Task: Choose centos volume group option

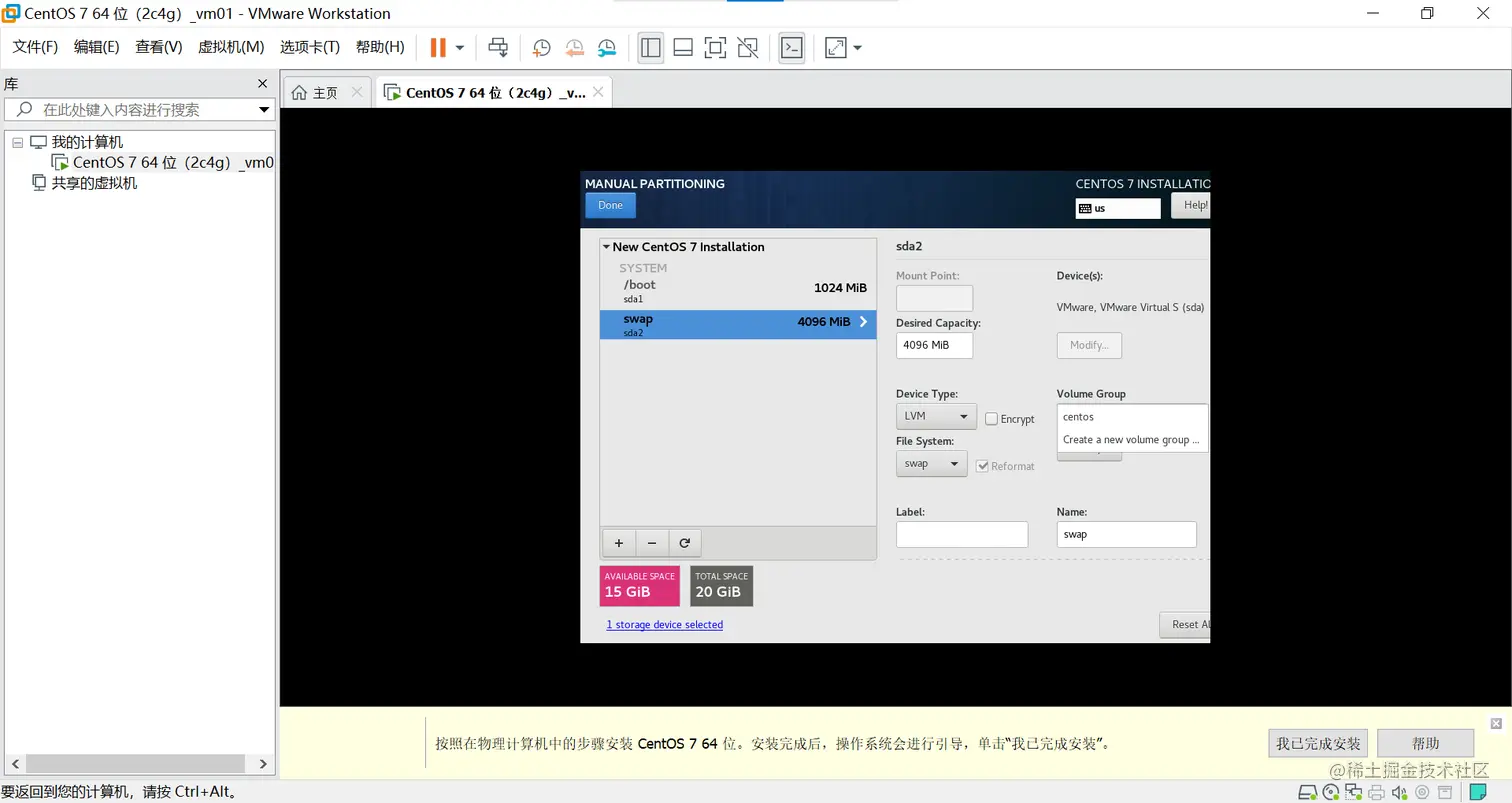Action: coord(1132,417)
